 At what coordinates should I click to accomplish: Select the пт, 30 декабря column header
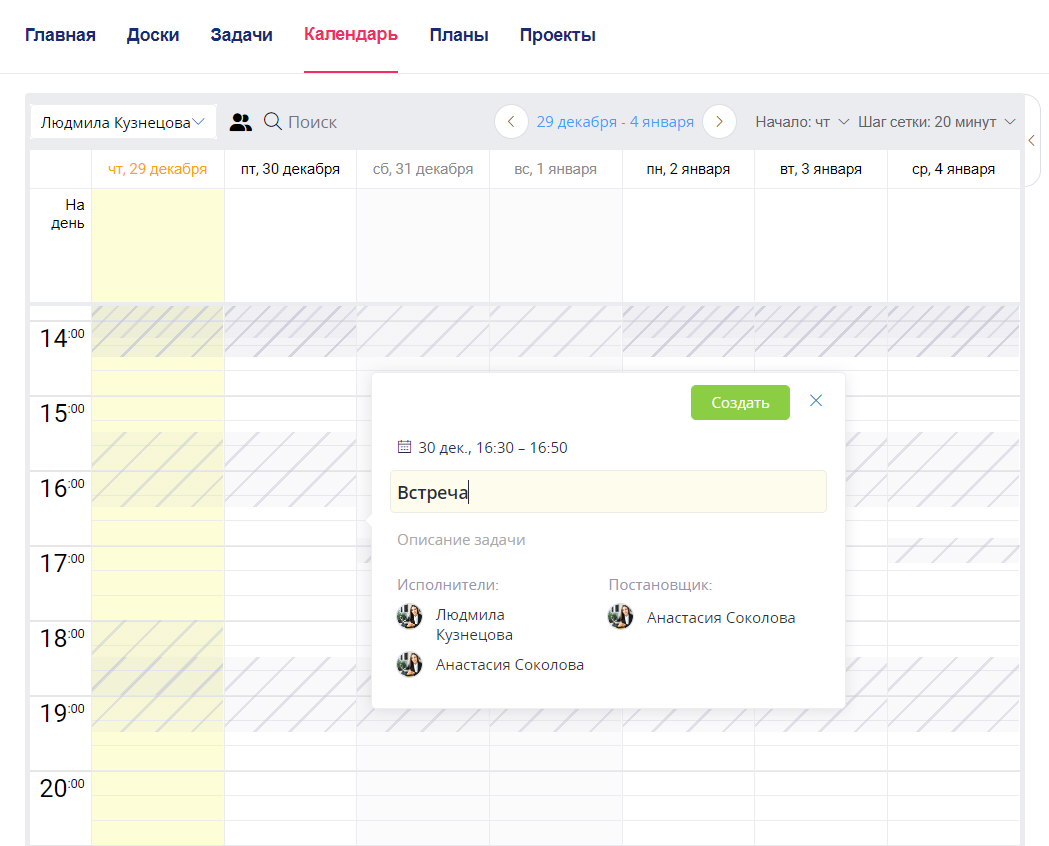(x=290, y=169)
